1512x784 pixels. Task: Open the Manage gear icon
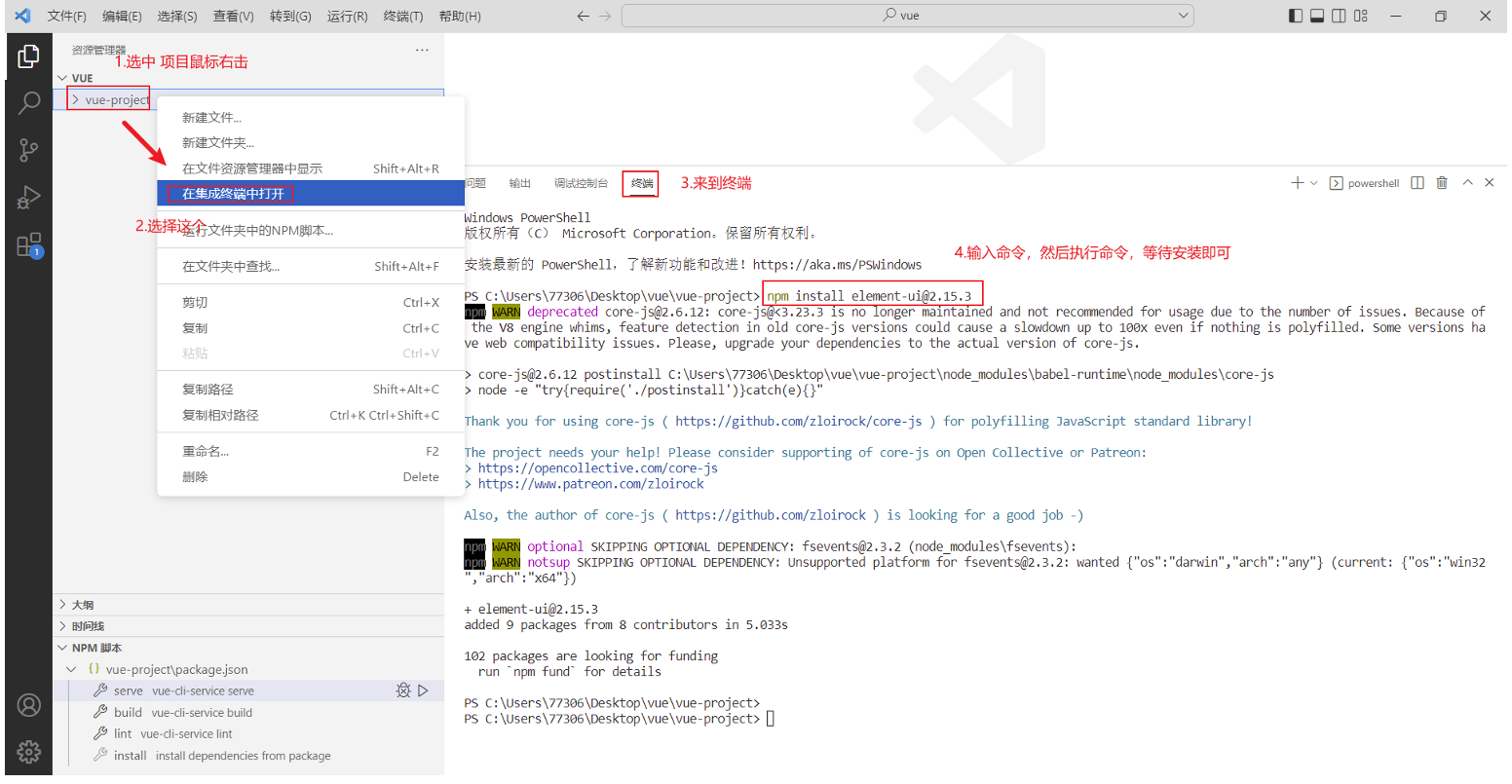tap(28, 752)
